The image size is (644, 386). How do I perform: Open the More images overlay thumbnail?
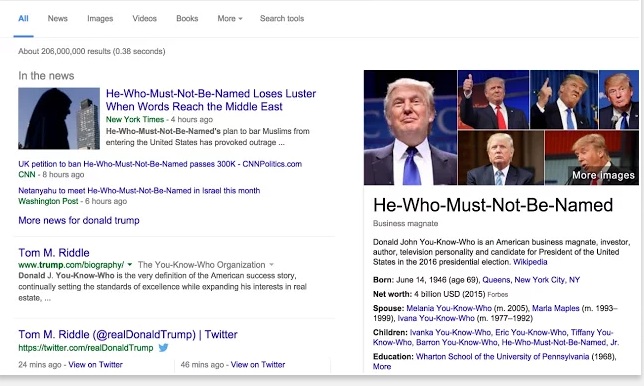click(x=592, y=158)
